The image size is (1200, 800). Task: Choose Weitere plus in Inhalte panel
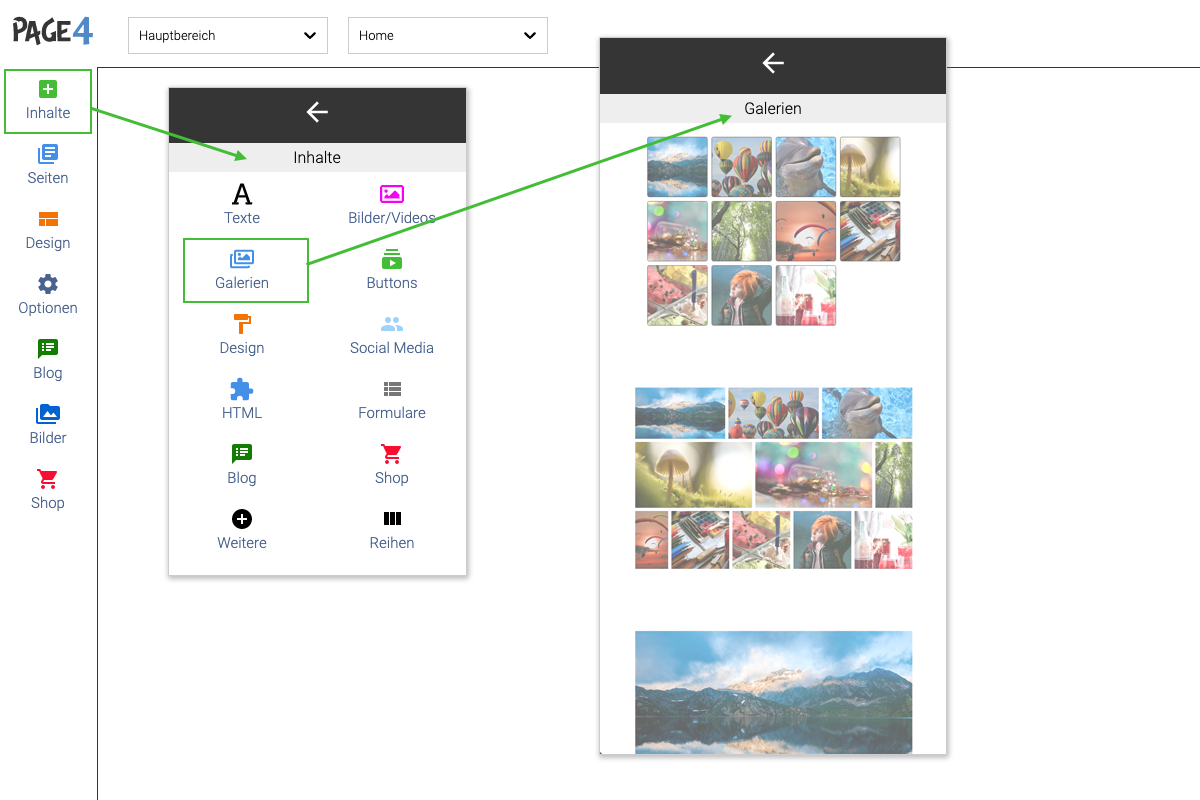tap(242, 530)
